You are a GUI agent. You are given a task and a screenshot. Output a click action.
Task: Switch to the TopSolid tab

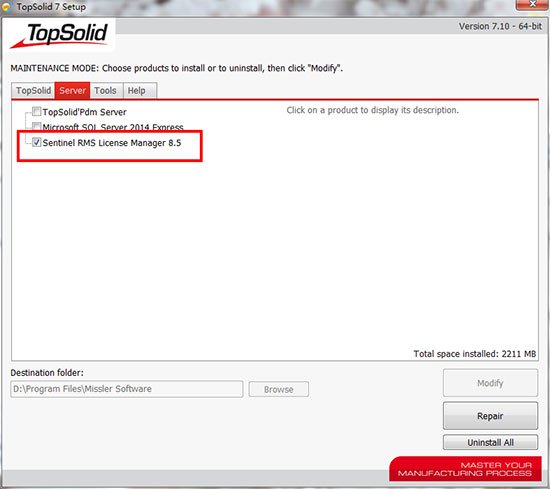coord(33,91)
